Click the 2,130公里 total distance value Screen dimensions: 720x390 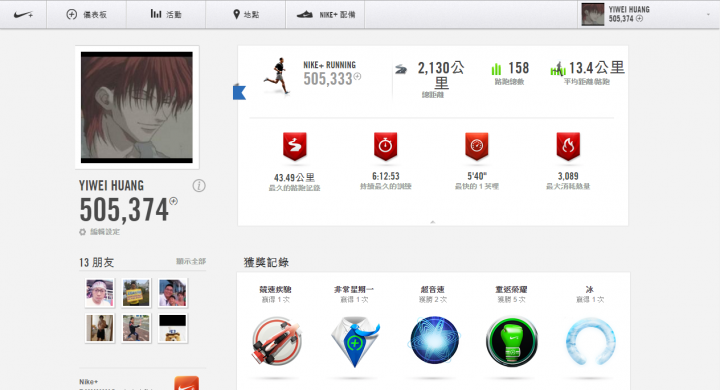click(441, 75)
